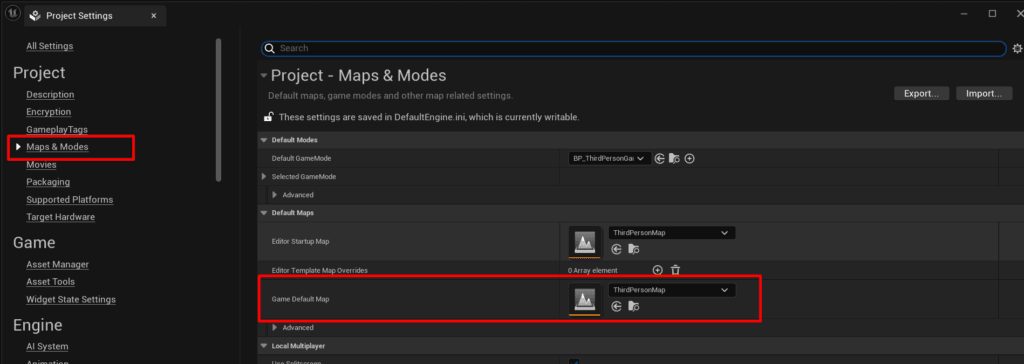1024x364 pixels.
Task: Open Game Default Map dropdown
Action: 671,290
